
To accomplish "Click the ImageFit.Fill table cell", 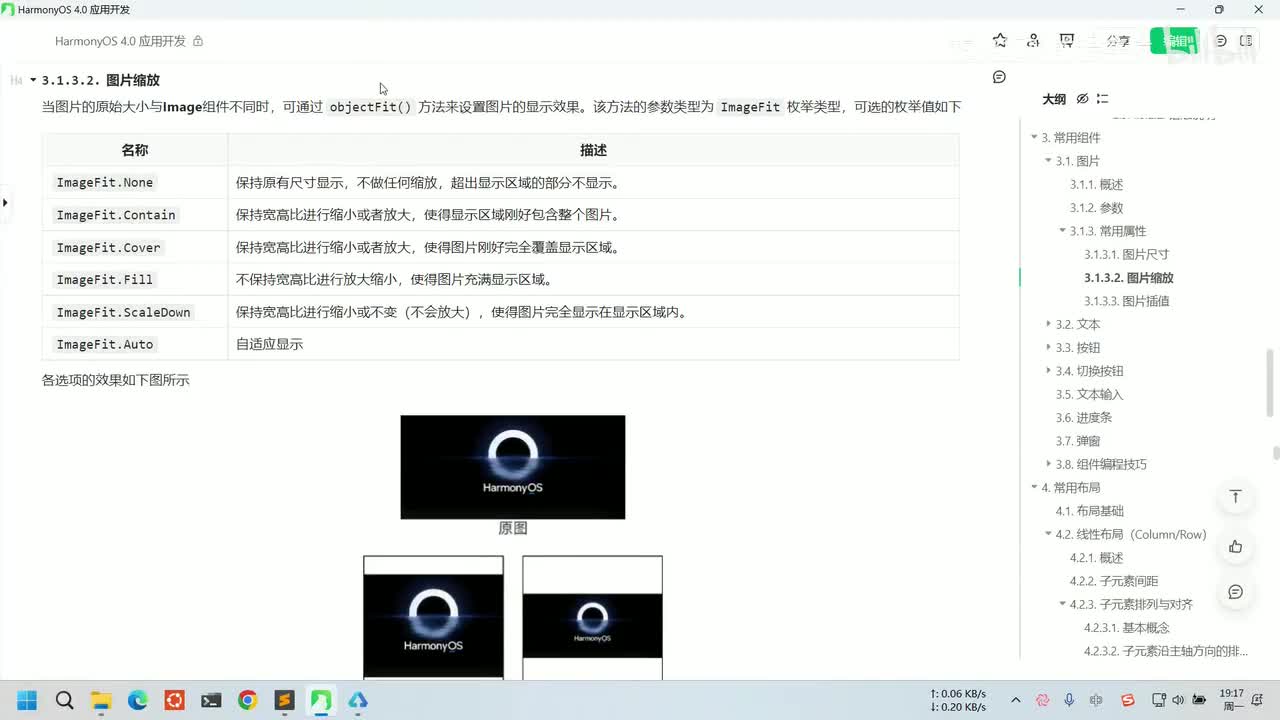I will click(135, 279).
